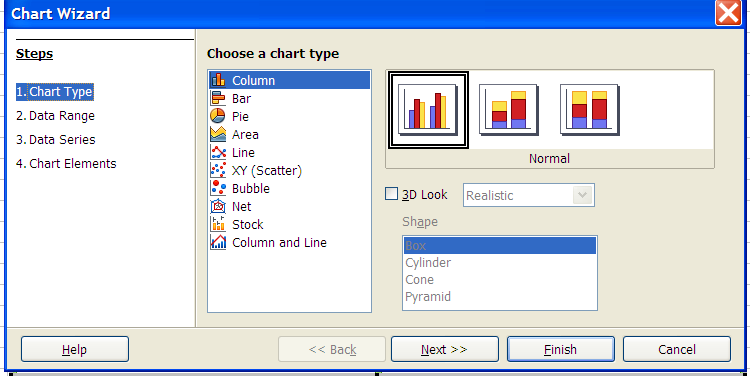
Task: Select the Column chart type icon
Action: tap(218, 80)
